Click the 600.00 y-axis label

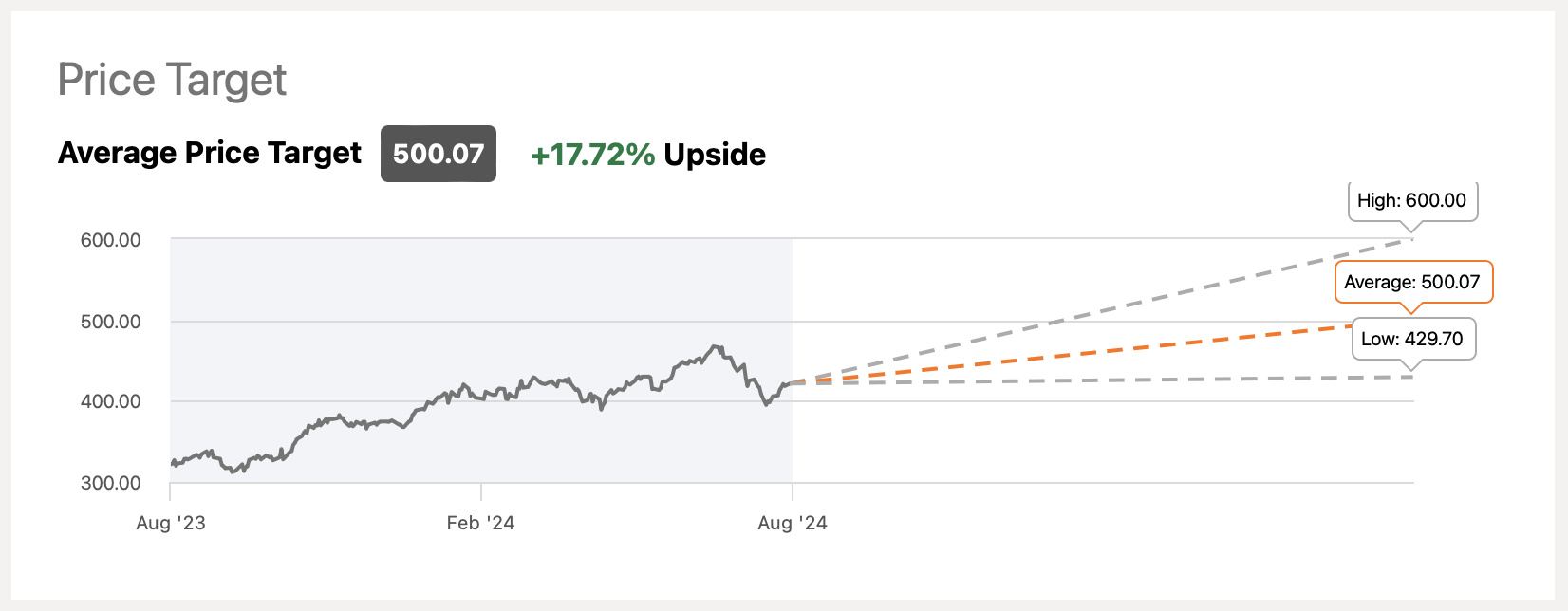pos(111,240)
